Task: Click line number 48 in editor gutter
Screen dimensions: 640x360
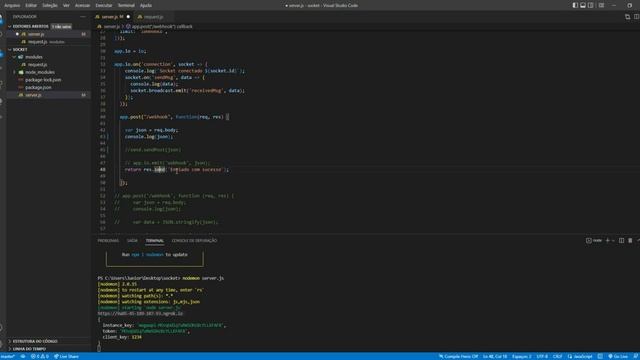Action: coord(102,169)
